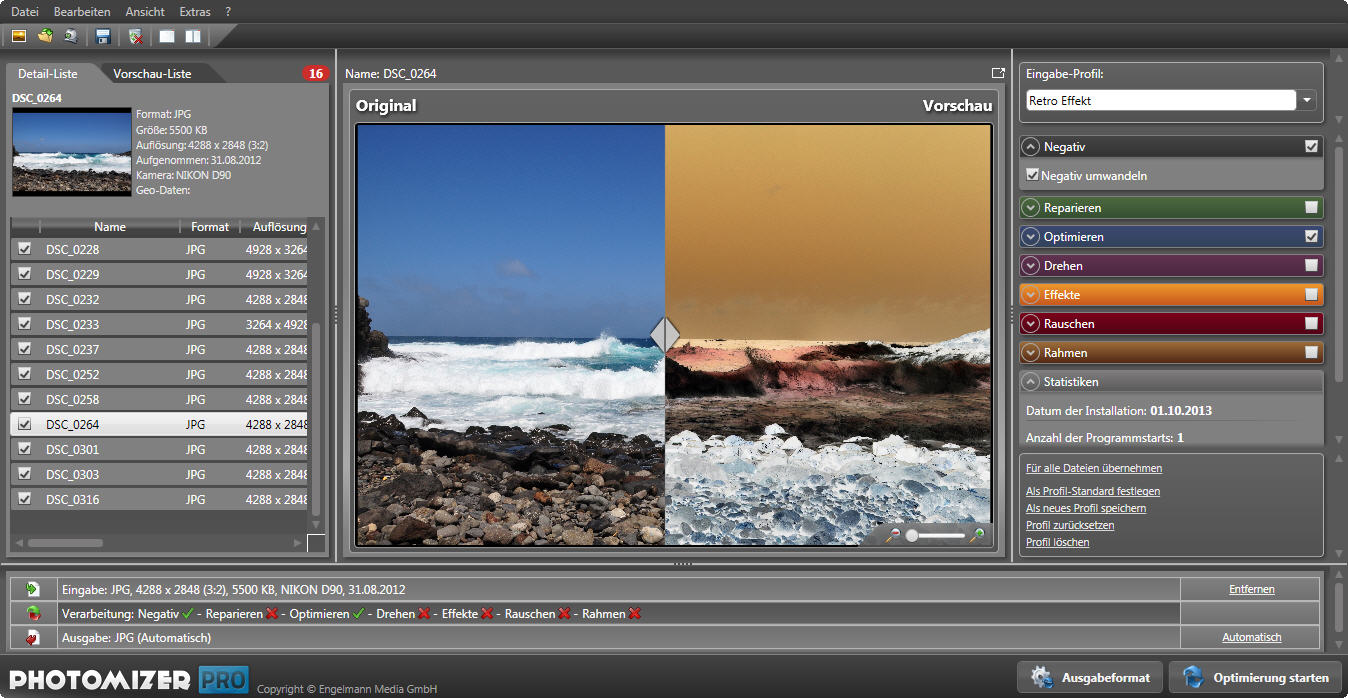Click the add image toolbar icon
Image resolution: width=1348 pixels, height=698 pixels.
pos(19,37)
